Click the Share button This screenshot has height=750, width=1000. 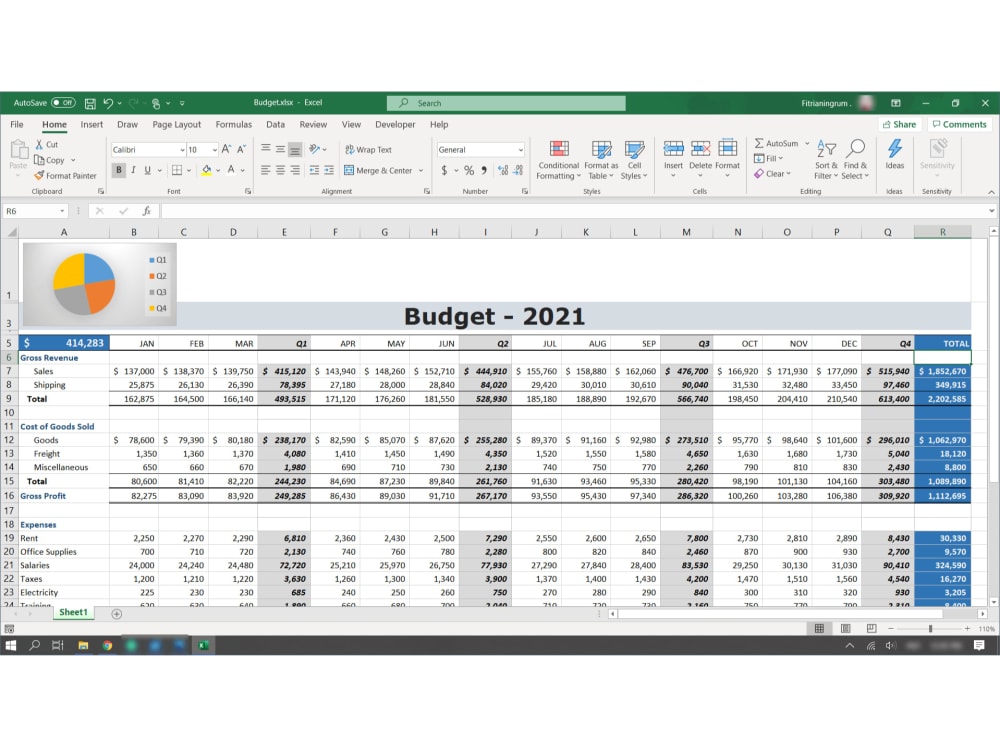click(899, 124)
